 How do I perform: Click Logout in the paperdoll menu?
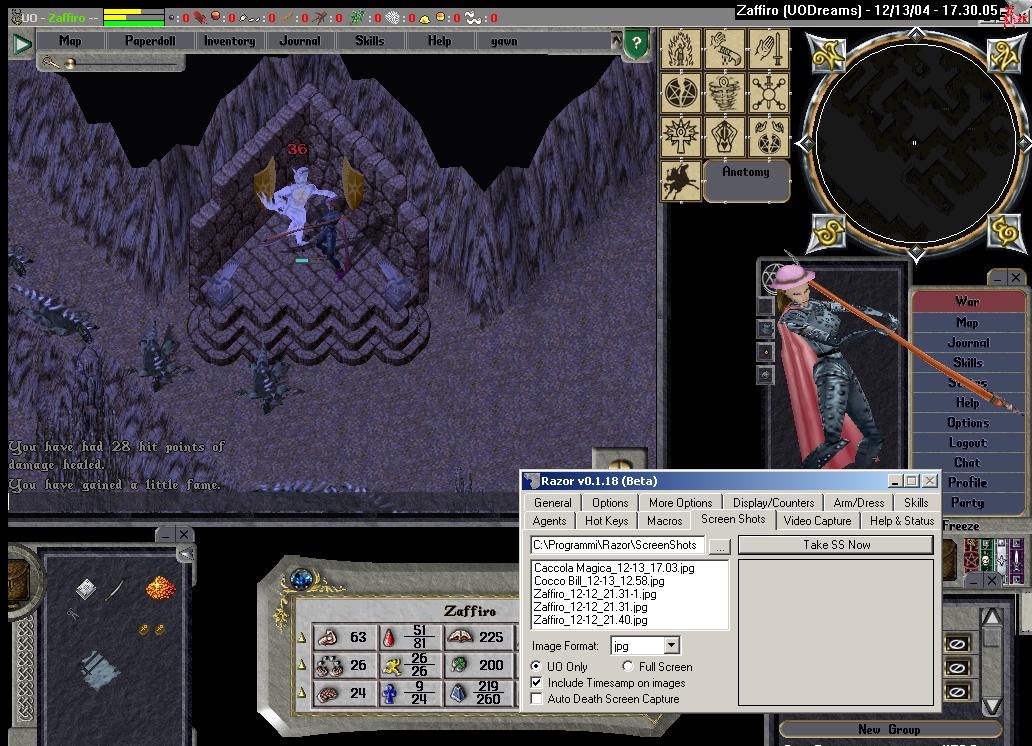pyautogui.click(x=968, y=442)
